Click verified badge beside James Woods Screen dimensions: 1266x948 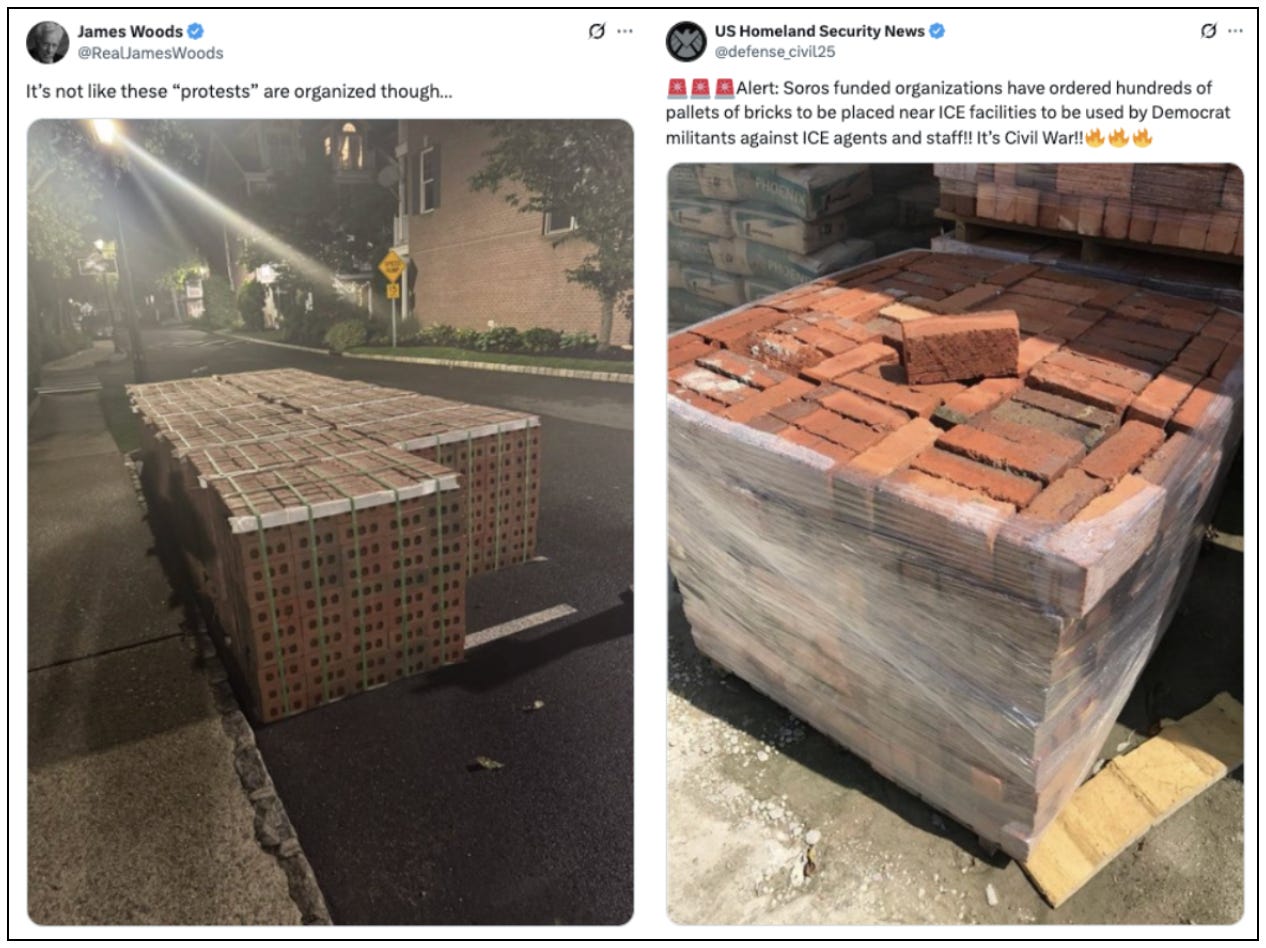pos(196,32)
